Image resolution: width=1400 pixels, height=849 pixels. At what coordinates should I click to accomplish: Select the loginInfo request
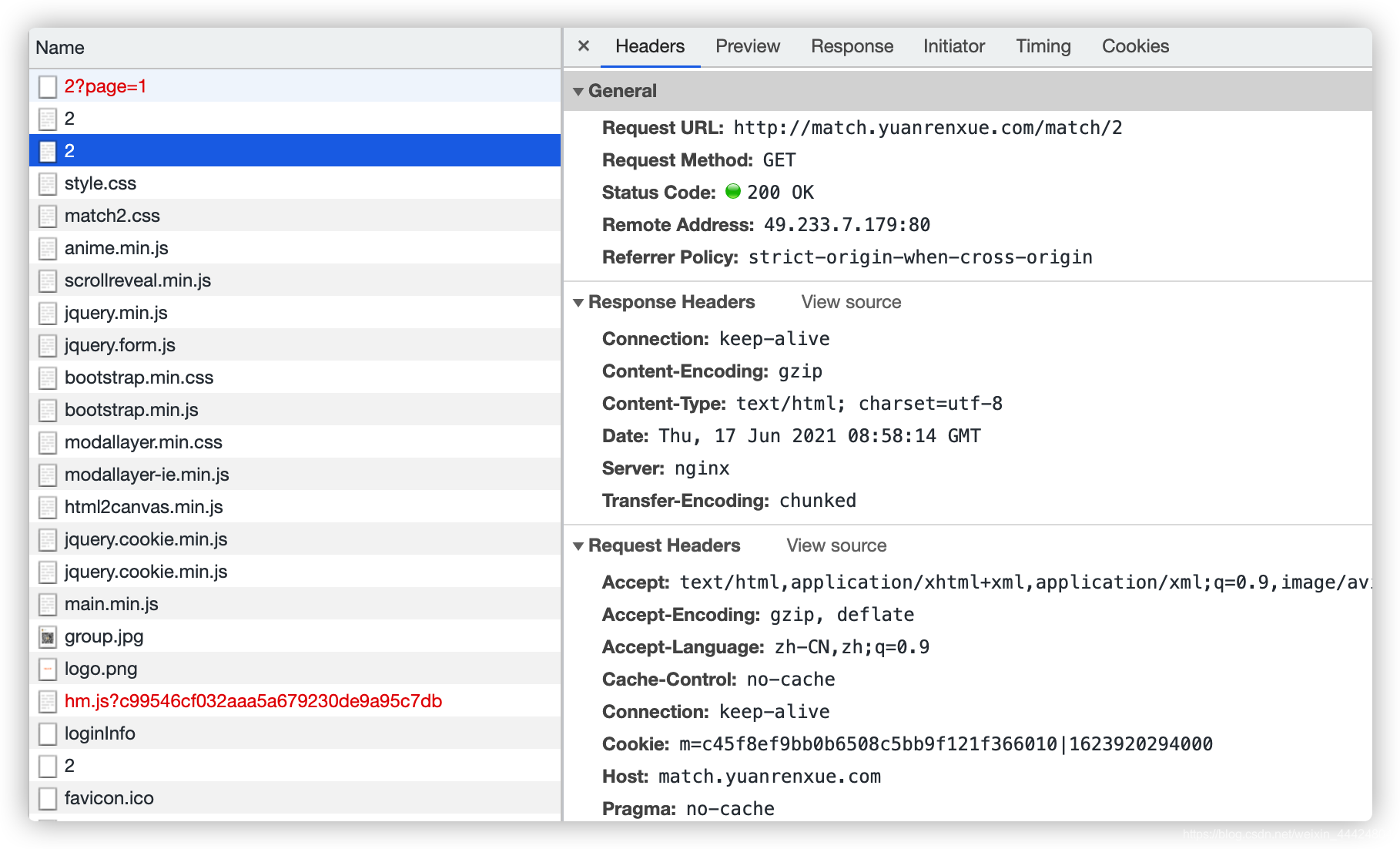pyautogui.click(x=295, y=733)
